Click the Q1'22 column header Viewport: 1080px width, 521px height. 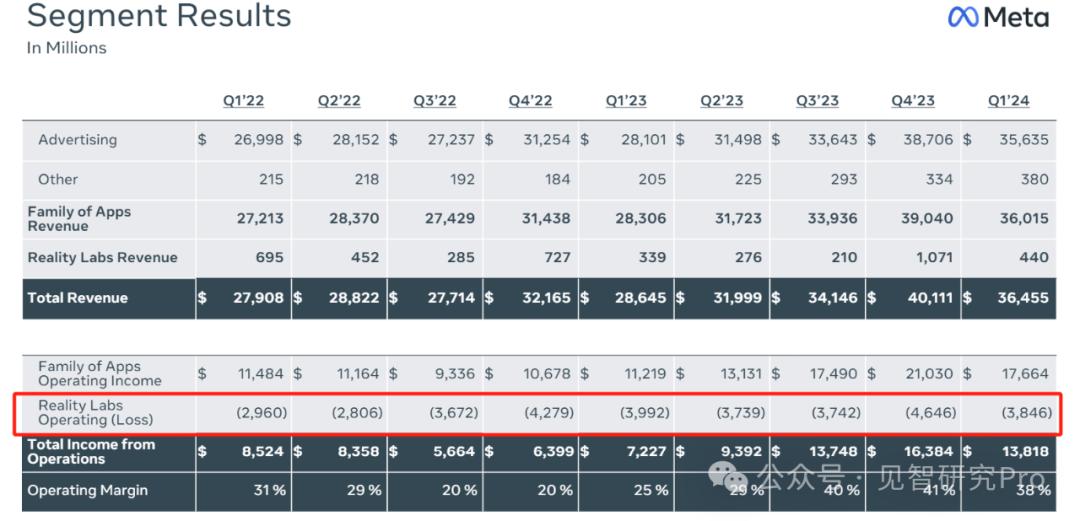243,101
